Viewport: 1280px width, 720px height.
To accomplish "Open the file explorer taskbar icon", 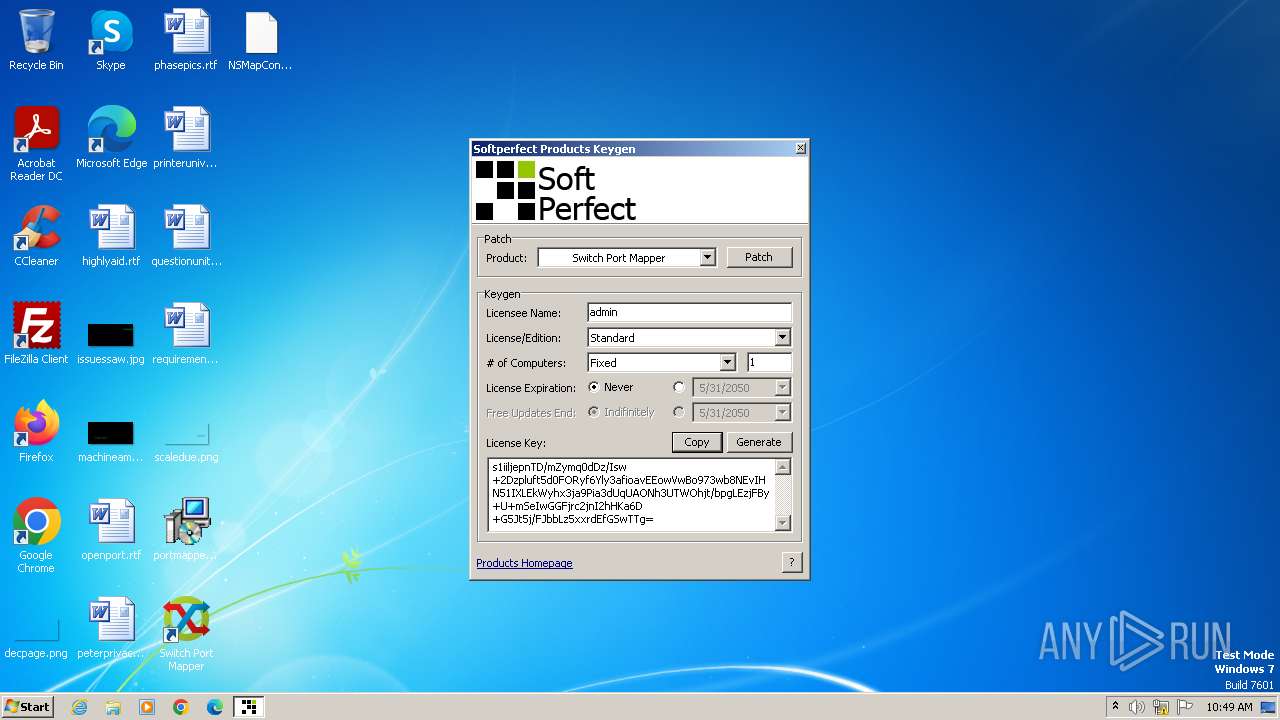I will click(113, 707).
